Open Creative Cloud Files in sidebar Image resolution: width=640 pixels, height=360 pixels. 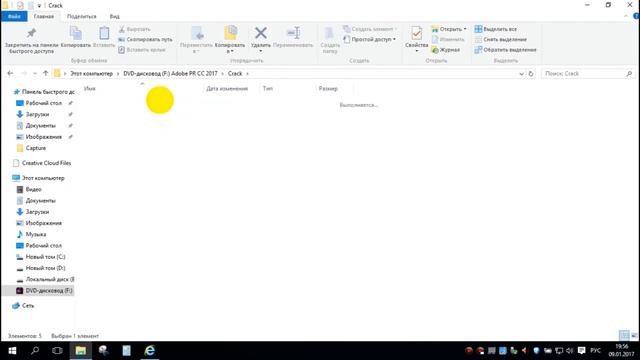click(x=42, y=163)
